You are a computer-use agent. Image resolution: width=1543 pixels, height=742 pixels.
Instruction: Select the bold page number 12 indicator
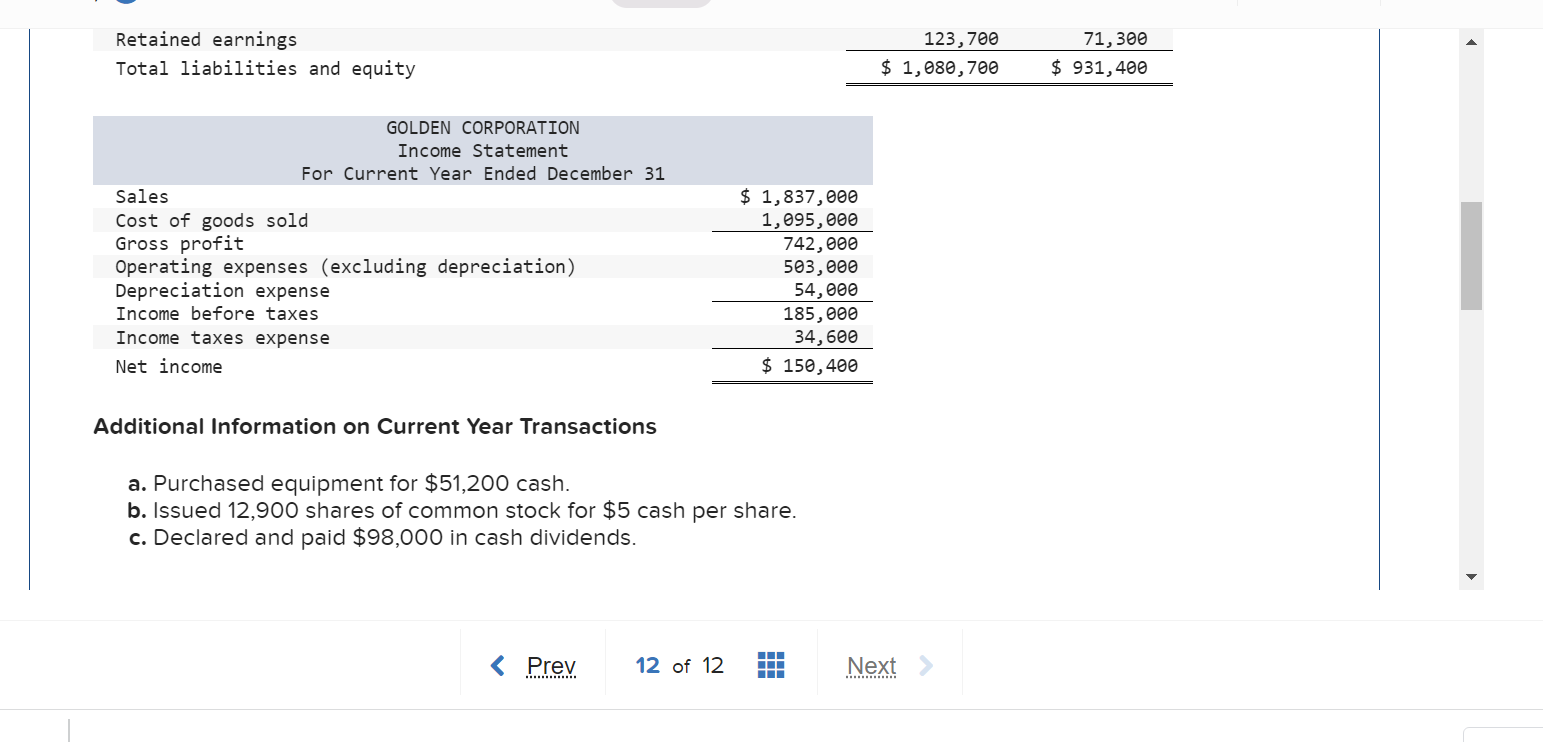pyautogui.click(x=647, y=665)
